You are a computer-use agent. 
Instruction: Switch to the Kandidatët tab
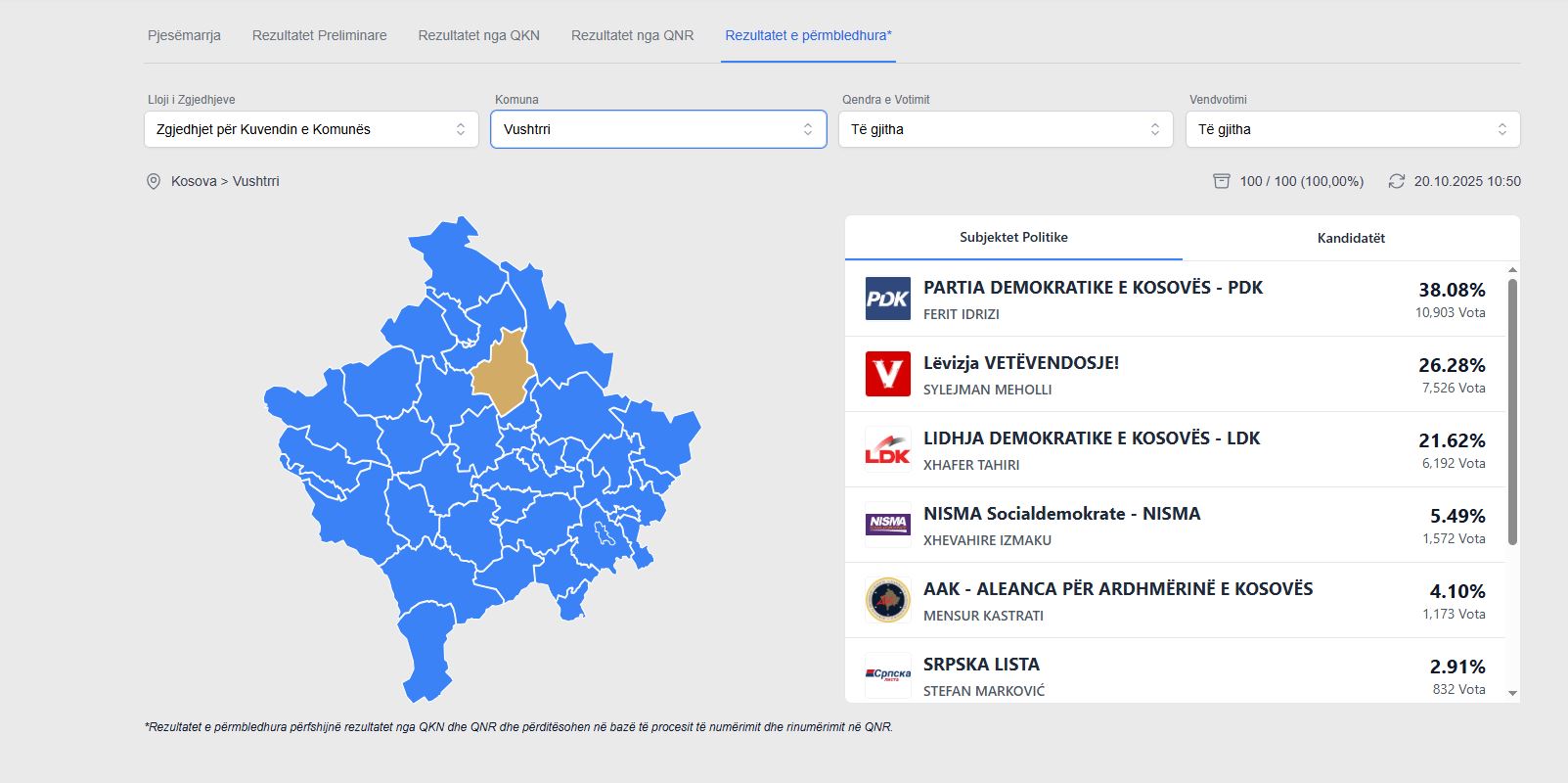[x=1351, y=238]
